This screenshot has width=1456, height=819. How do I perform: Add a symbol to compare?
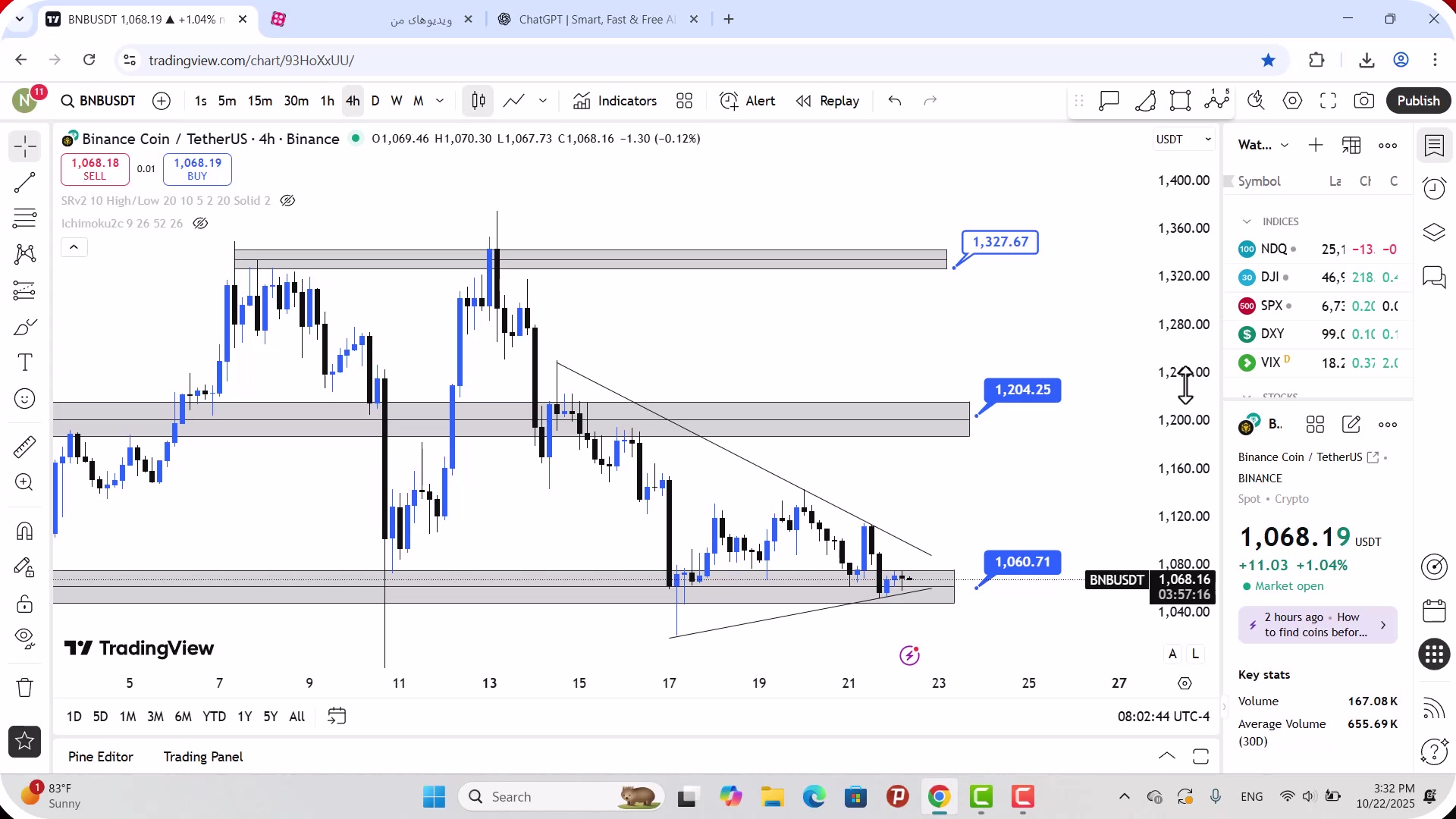(162, 101)
